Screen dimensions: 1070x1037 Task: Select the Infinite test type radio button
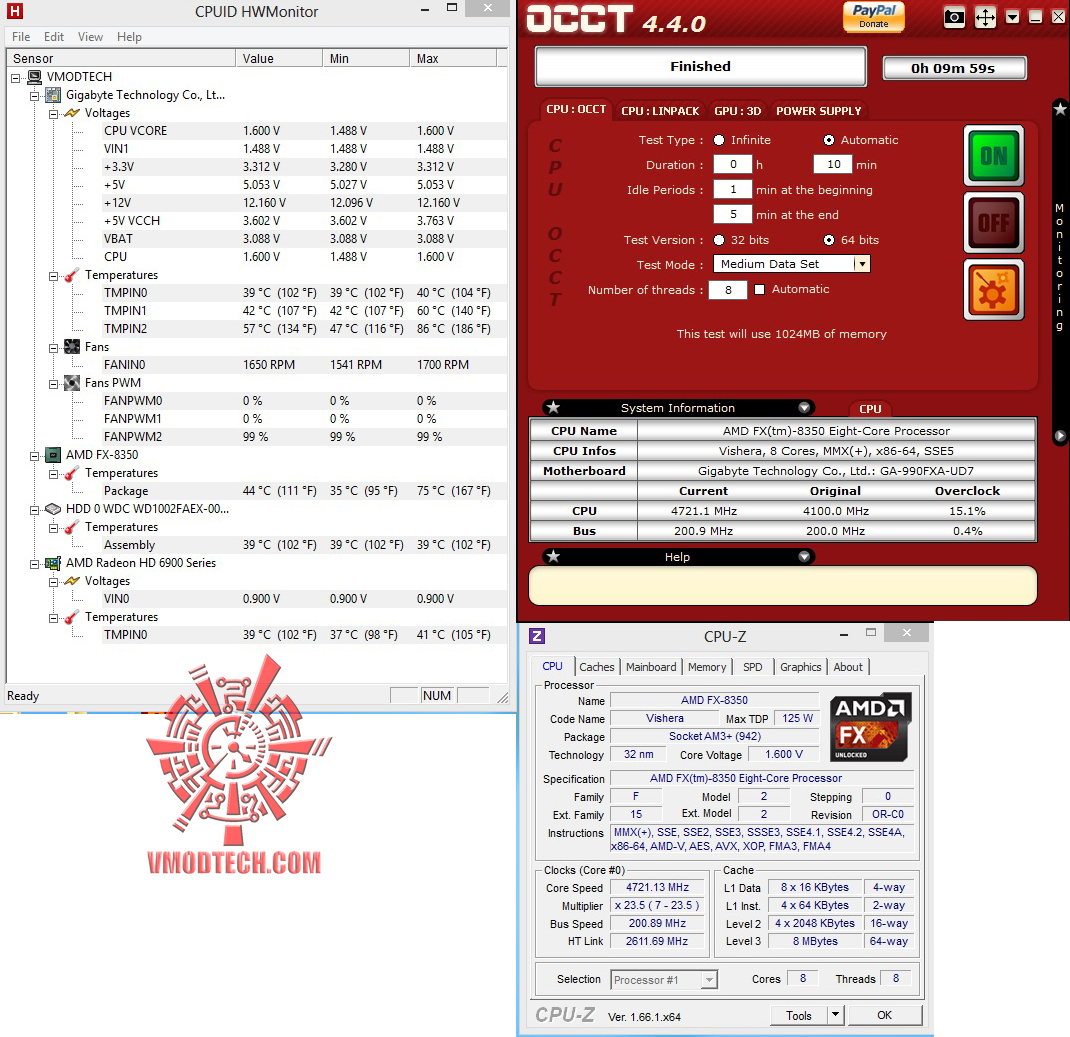click(719, 140)
